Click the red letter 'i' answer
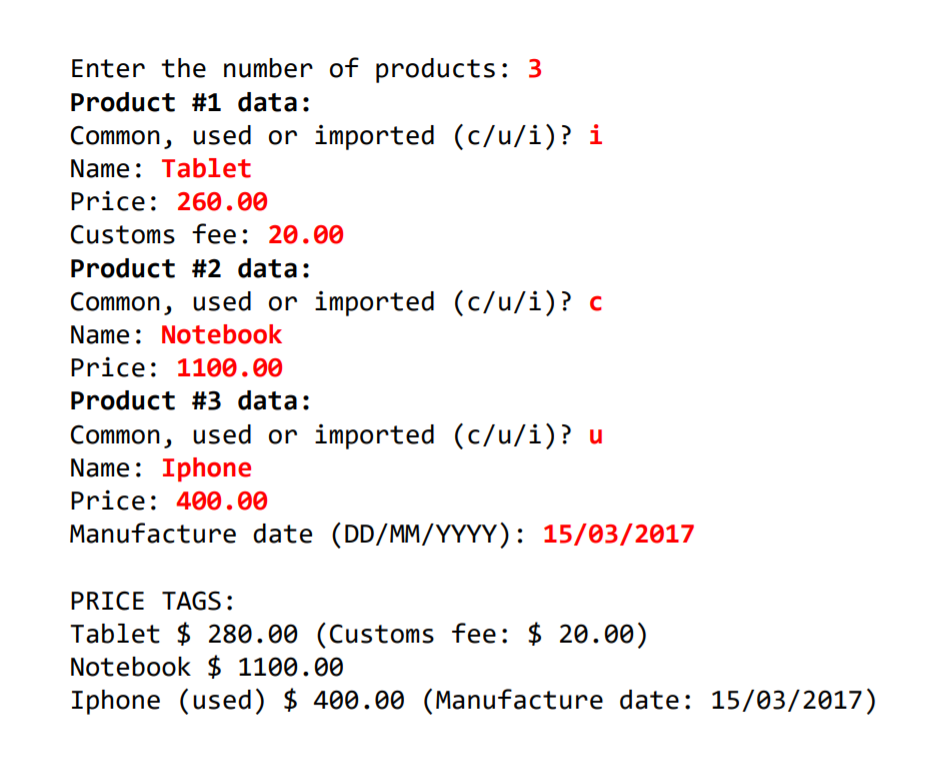928x759 pixels. point(595,136)
